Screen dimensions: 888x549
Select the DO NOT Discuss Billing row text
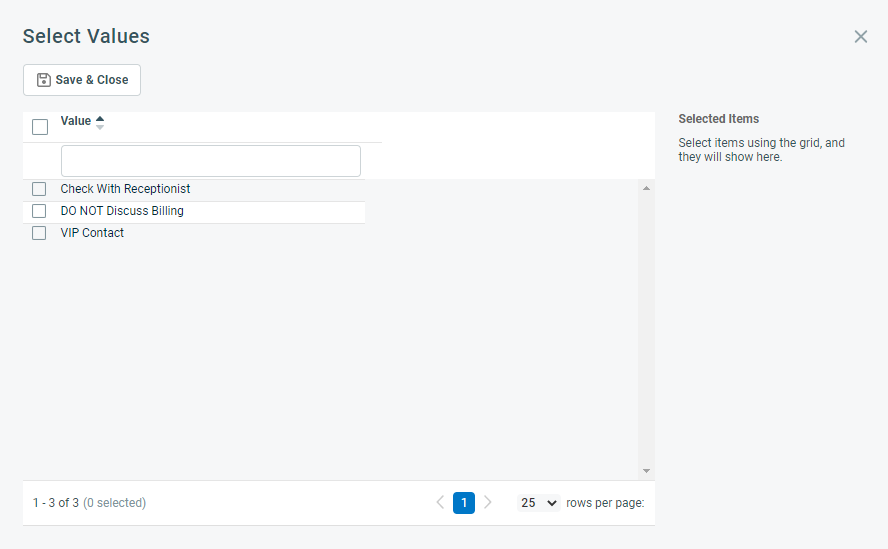pyautogui.click(x=122, y=211)
